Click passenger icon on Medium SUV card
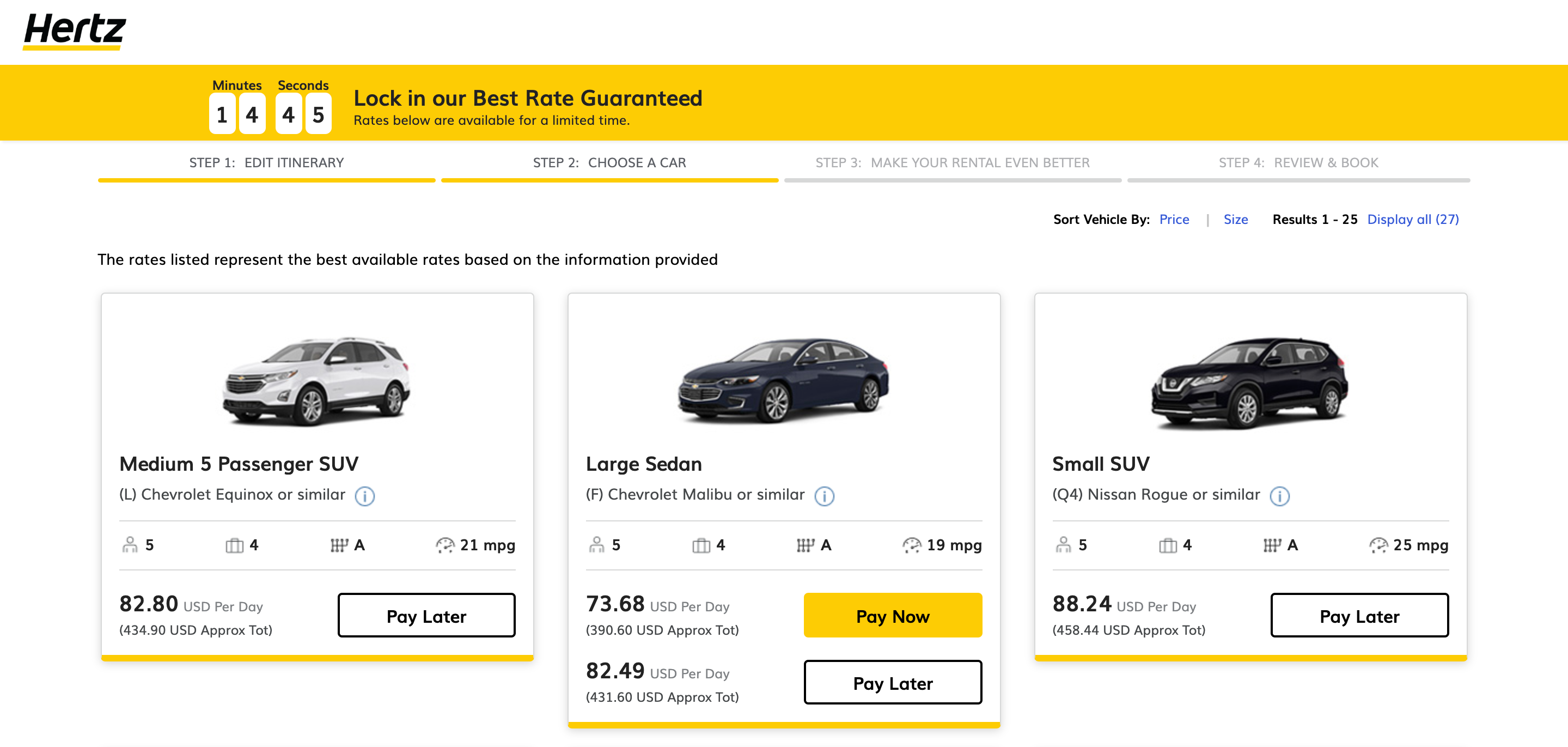 coord(130,545)
